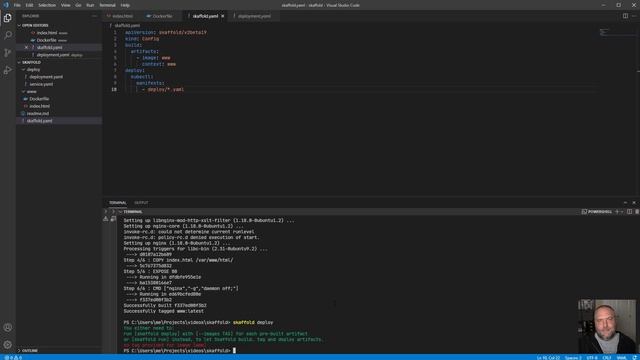640x360 pixels.
Task: Collapse the www folder
Action: coord(31,91)
